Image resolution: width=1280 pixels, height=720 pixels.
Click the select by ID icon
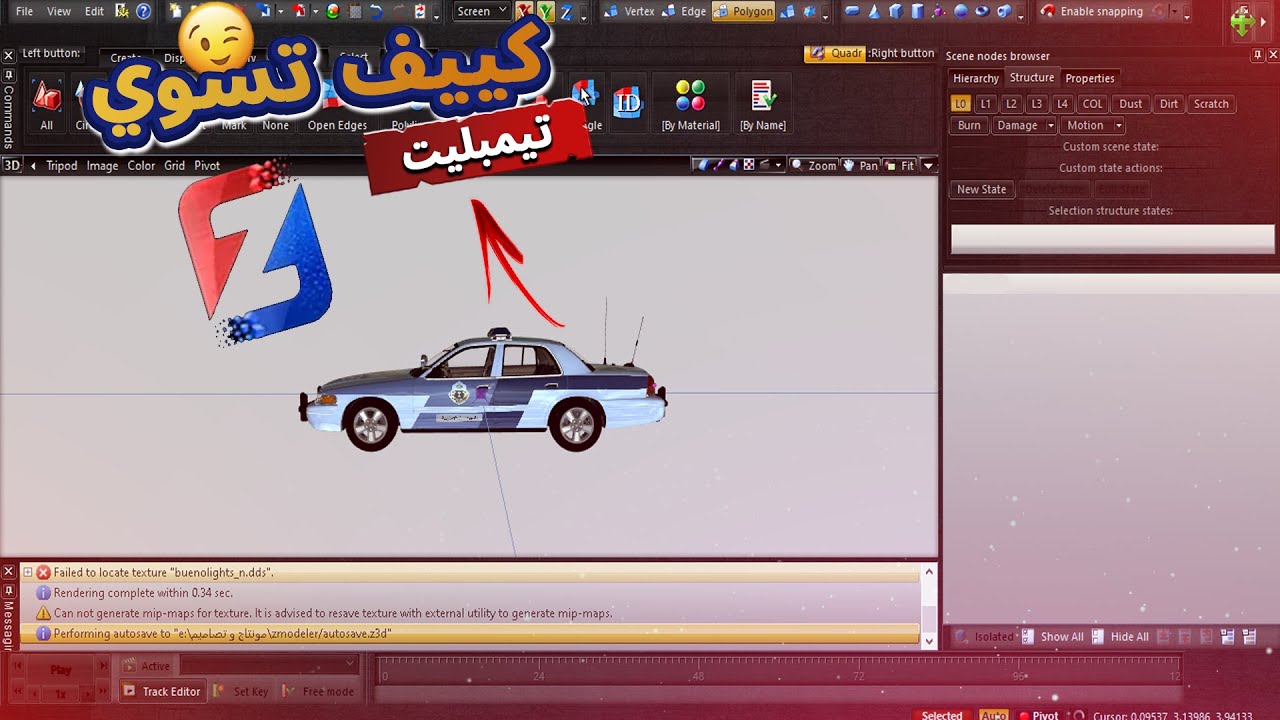click(x=627, y=102)
